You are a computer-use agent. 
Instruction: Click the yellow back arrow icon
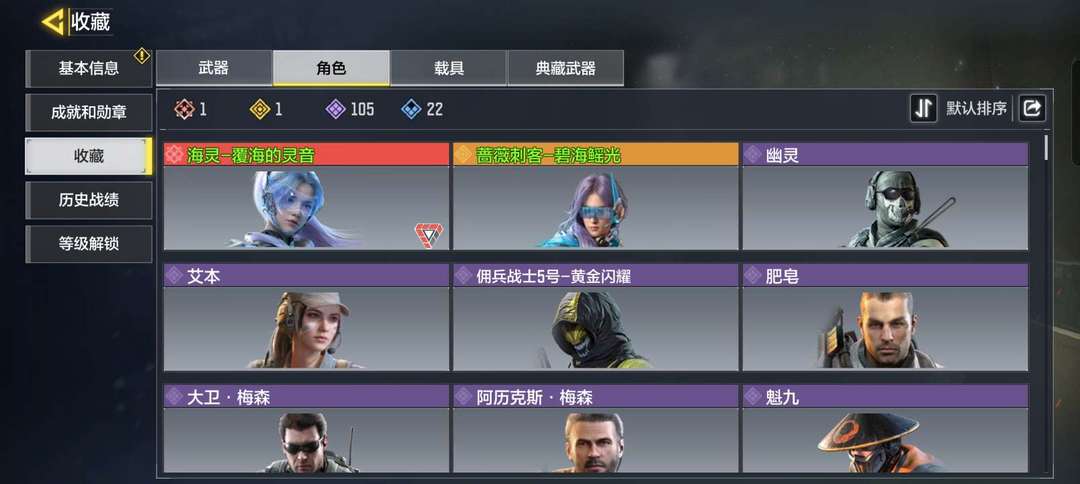pos(52,22)
